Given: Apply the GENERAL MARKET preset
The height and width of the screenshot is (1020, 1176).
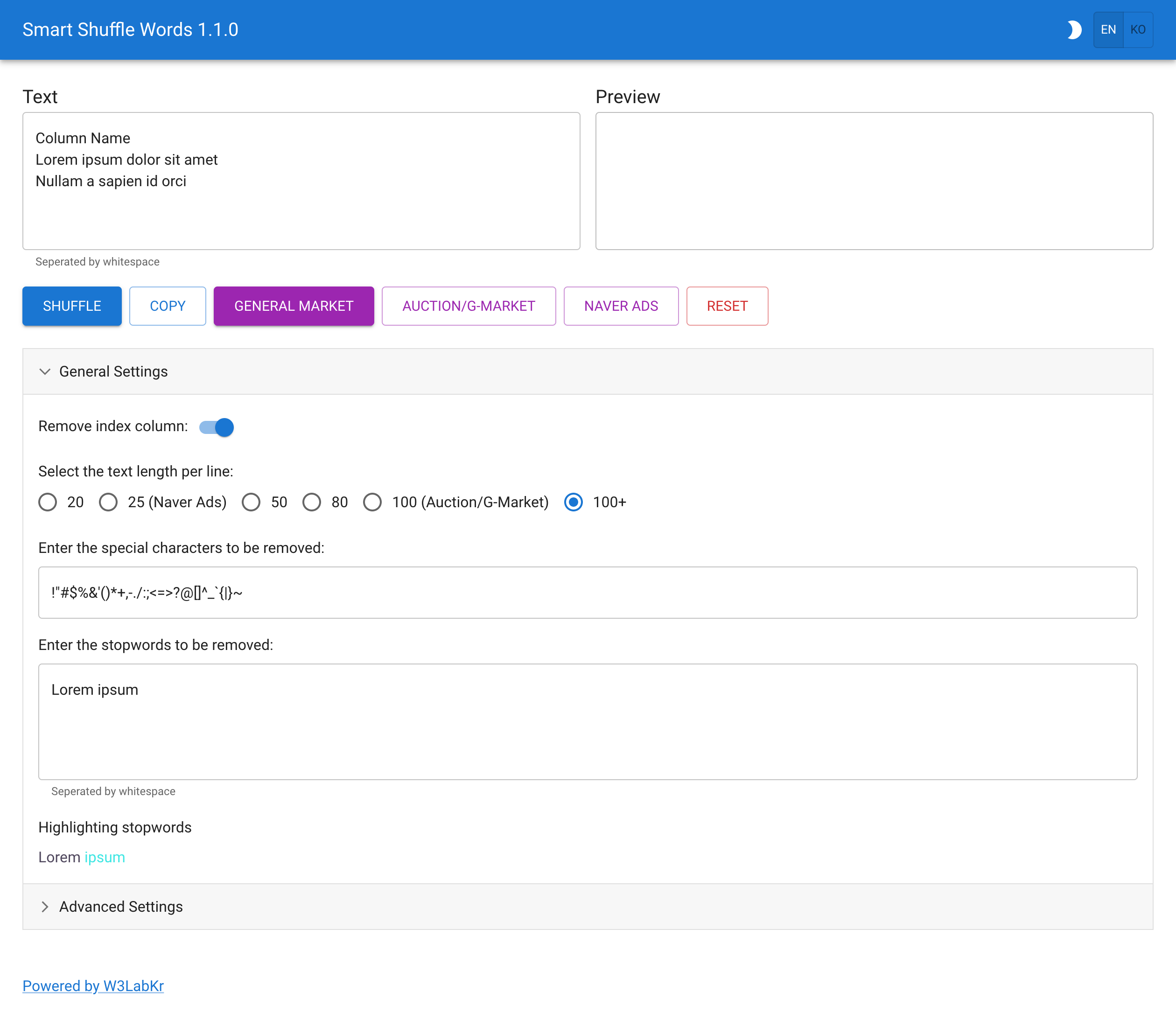Looking at the screenshot, I should coord(294,306).
